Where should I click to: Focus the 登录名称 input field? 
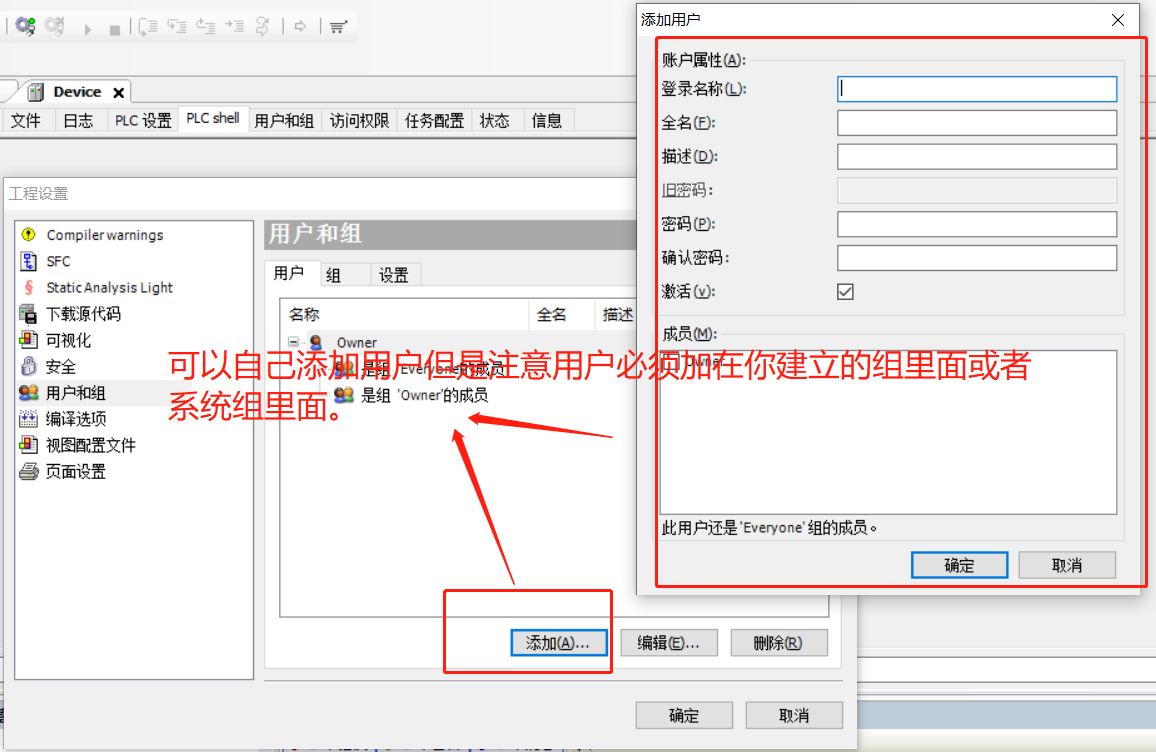(x=977, y=89)
